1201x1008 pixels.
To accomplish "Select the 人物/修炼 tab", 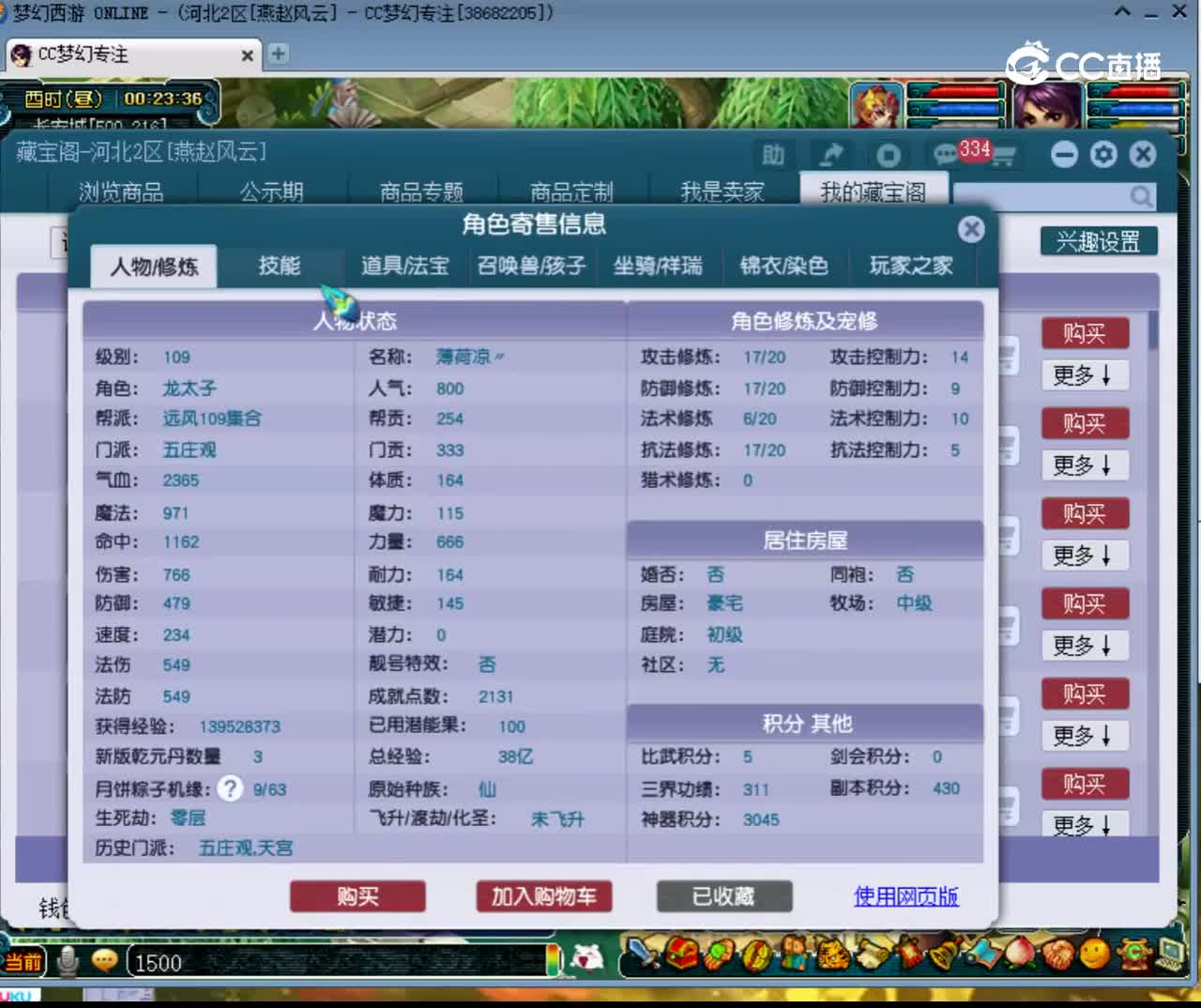I will (154, 267).
